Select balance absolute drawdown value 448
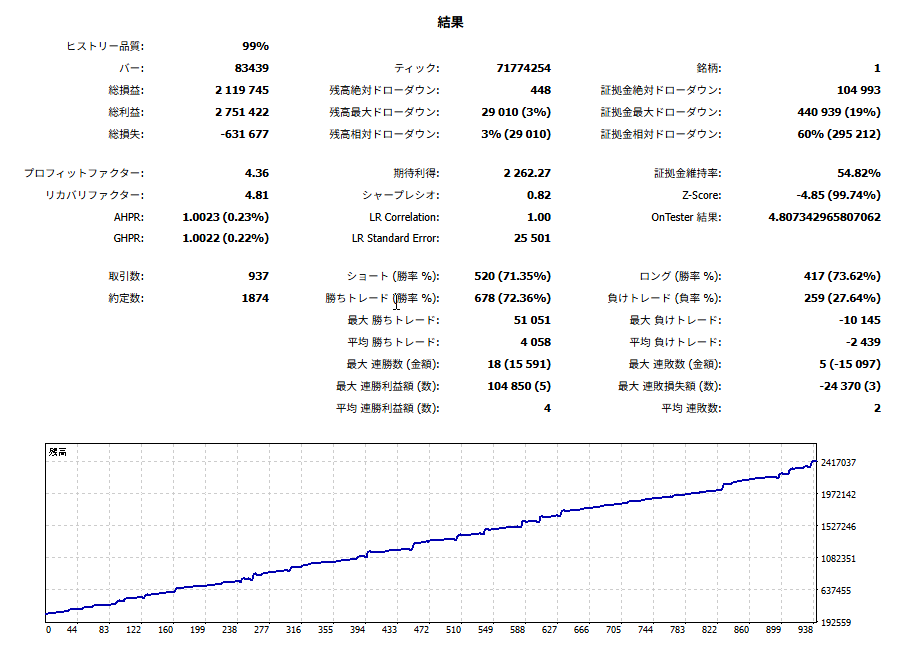Image resolution: width=924 pixels, height=656 pixels. [x=540, y=90]
